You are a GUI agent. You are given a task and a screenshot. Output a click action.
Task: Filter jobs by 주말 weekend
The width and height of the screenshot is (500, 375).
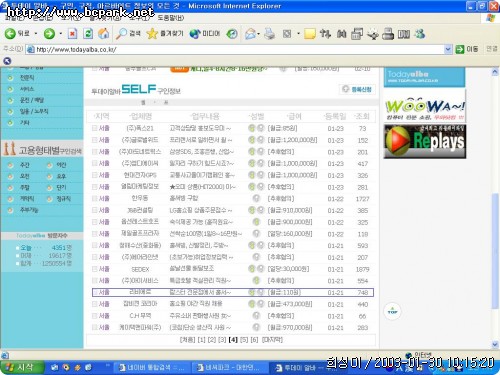[x=25, y=187]
